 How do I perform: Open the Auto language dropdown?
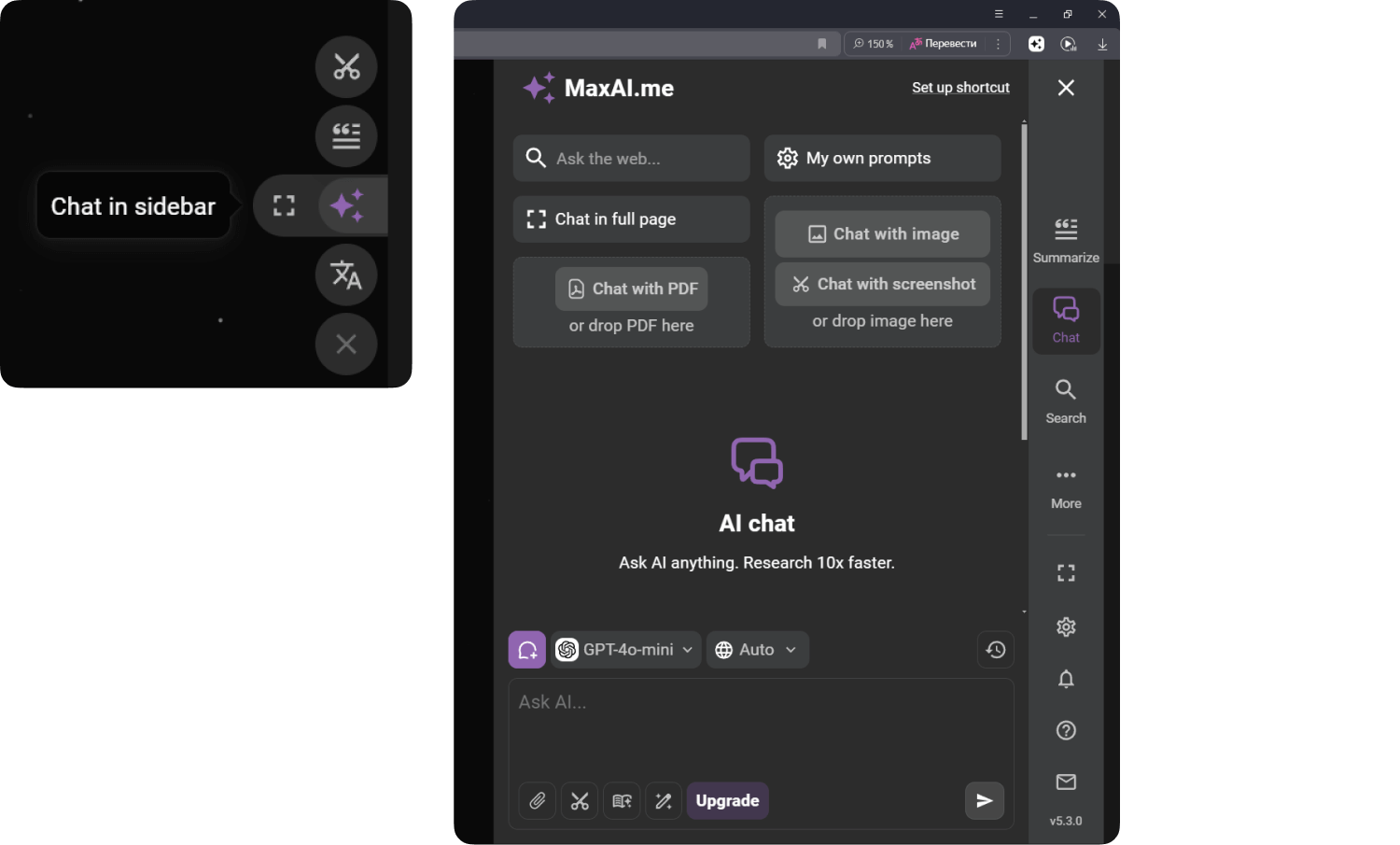click(x=757, y=650)
